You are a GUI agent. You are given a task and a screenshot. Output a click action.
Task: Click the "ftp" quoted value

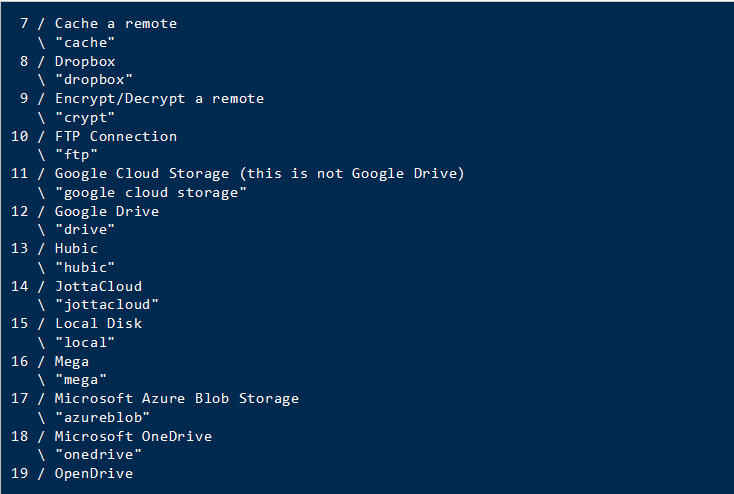point(76,154)
